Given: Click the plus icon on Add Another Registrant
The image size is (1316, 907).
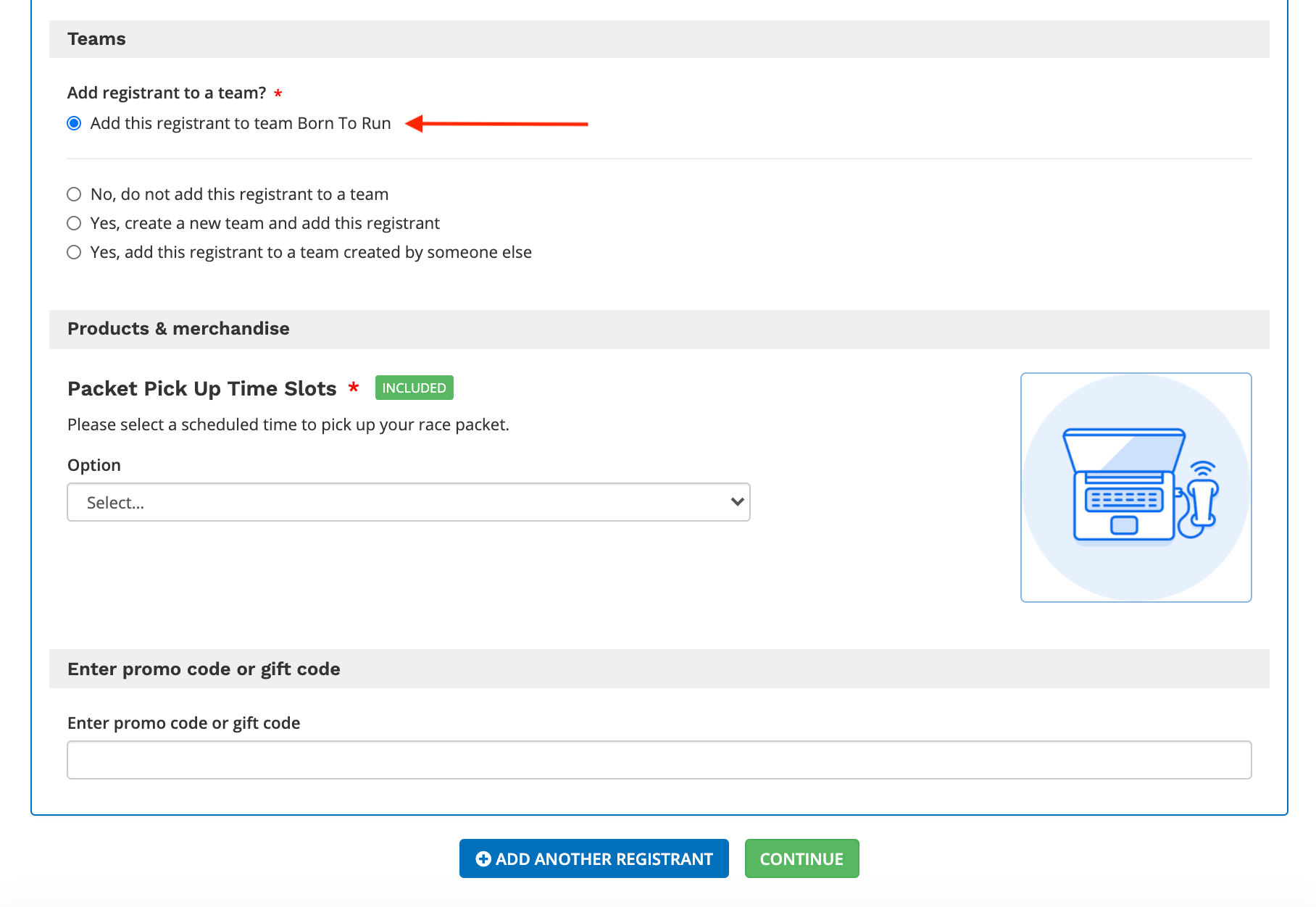Looking at the screenshot, I should pos(483,859).
